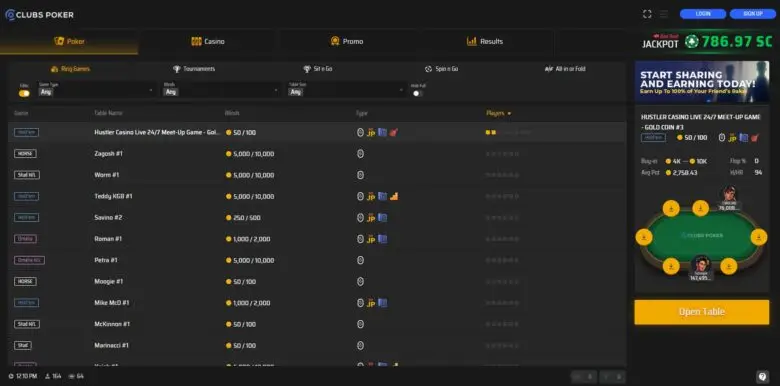This screenshot has height=386, width=780.
Task: Click top player avatar on table preview
Action: tap(729, 193)
